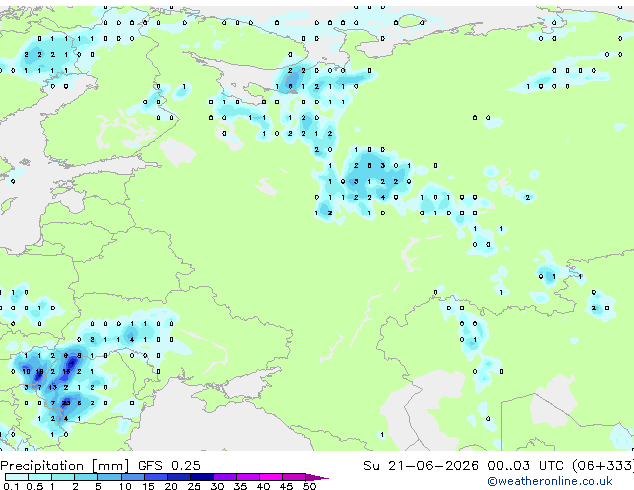Click the '18' precipitation value on the map
This screenshot has height=490, width=634.
click(39, 372)
